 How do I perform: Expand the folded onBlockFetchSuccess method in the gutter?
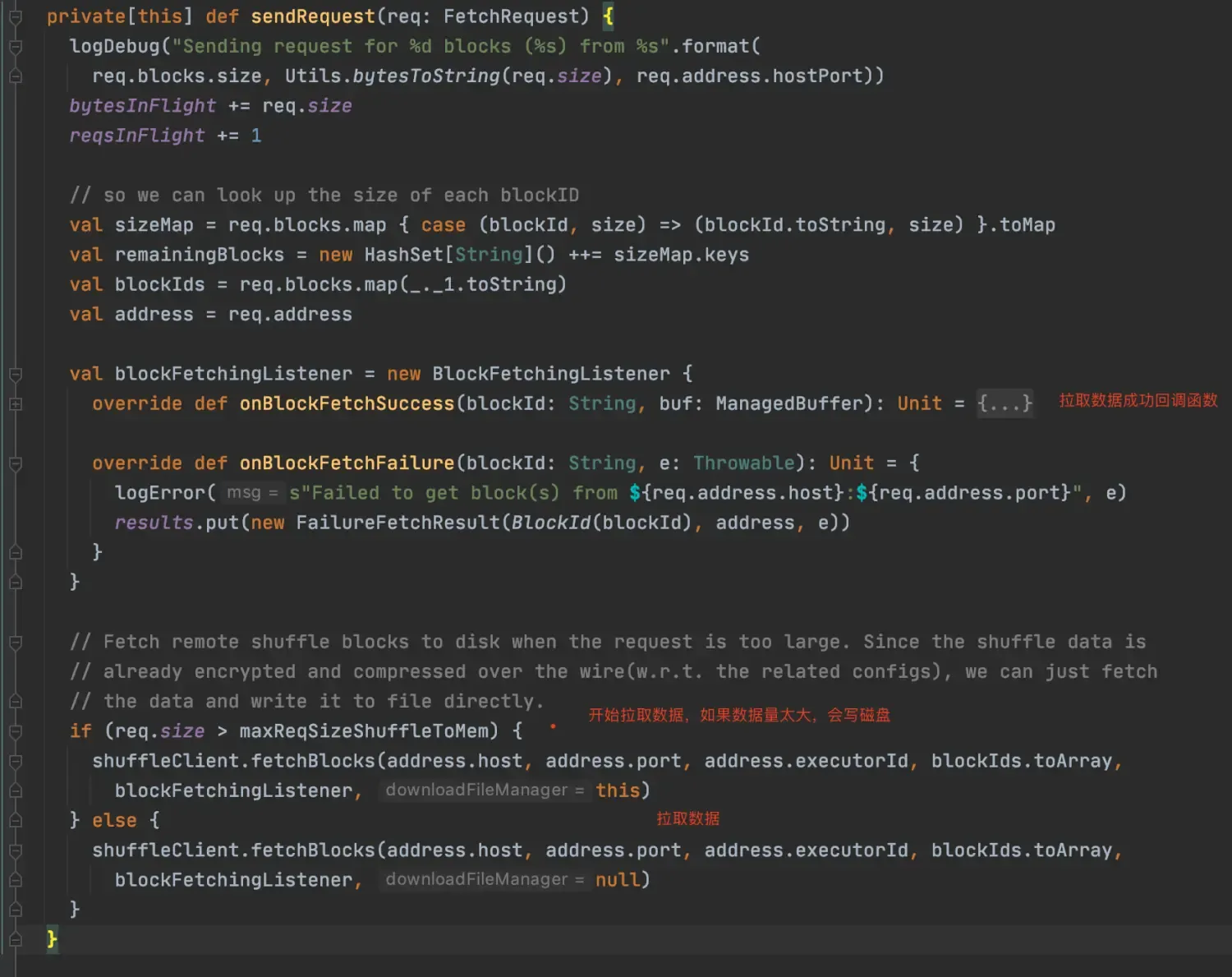(x=15, y=404)
